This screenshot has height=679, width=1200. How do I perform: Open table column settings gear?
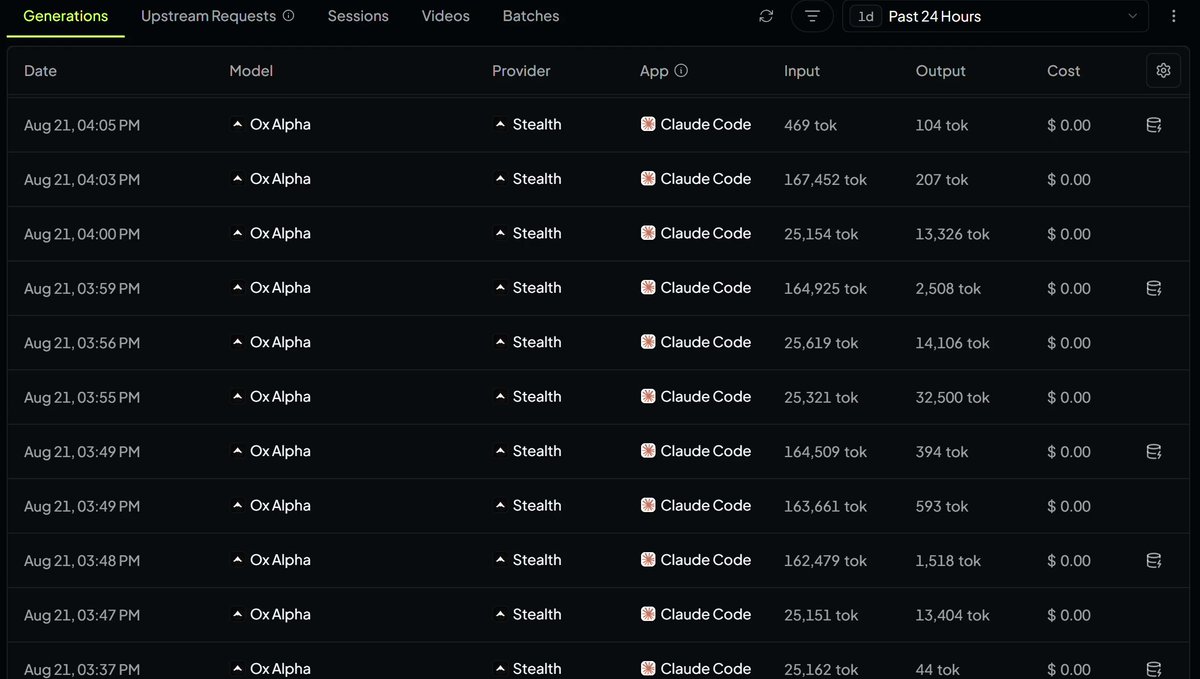[1163, 70]
